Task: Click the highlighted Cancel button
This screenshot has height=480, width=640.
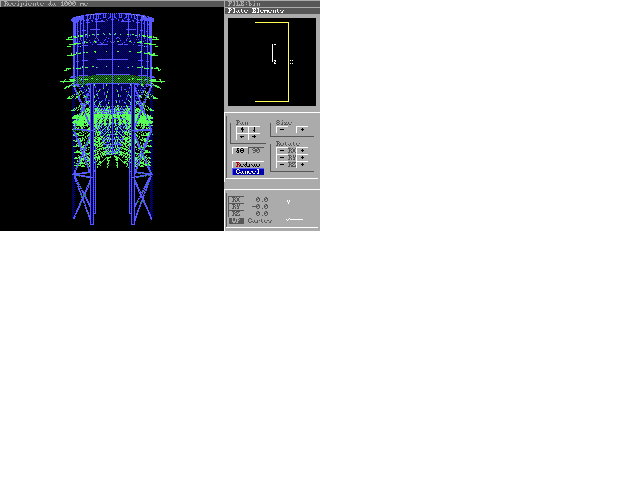Action: (x=247, y=172)
